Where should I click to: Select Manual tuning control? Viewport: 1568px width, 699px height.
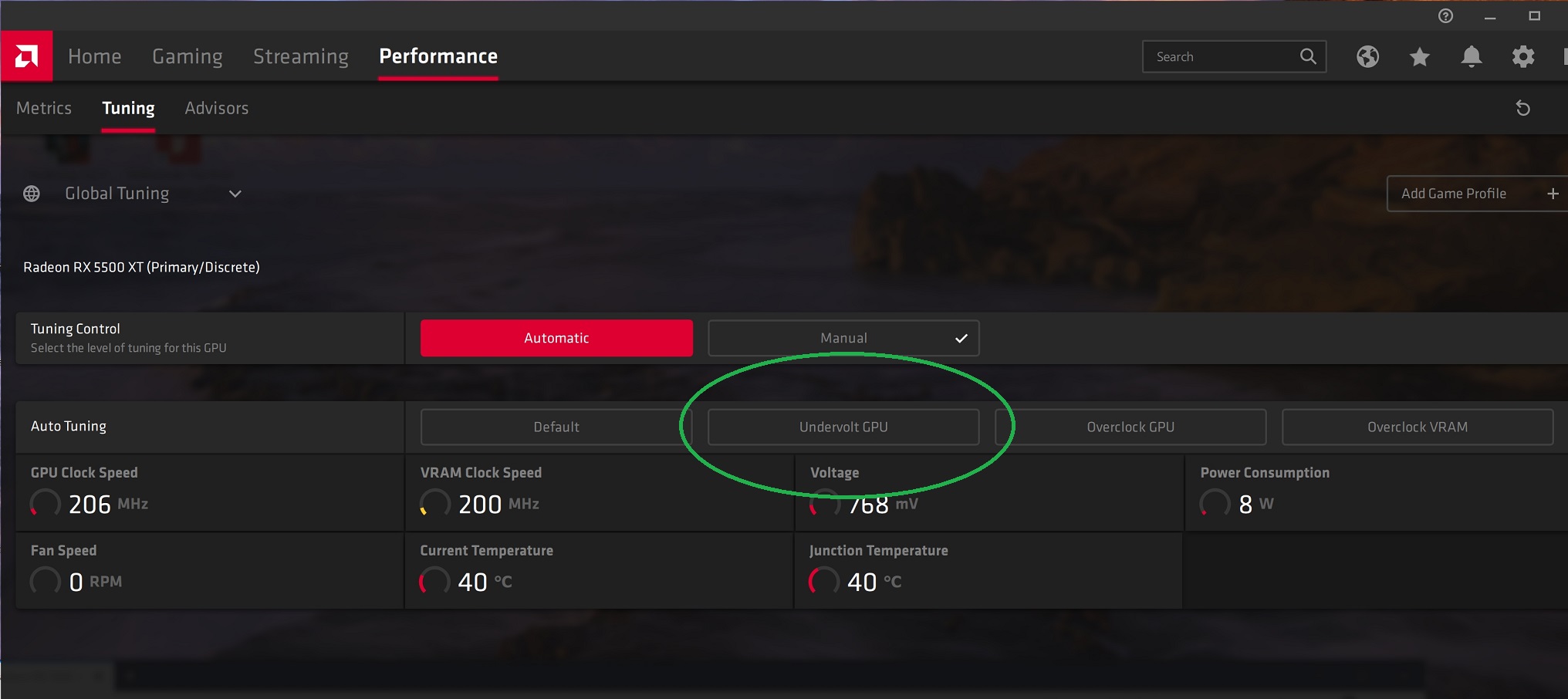click(x=843, y=338)
